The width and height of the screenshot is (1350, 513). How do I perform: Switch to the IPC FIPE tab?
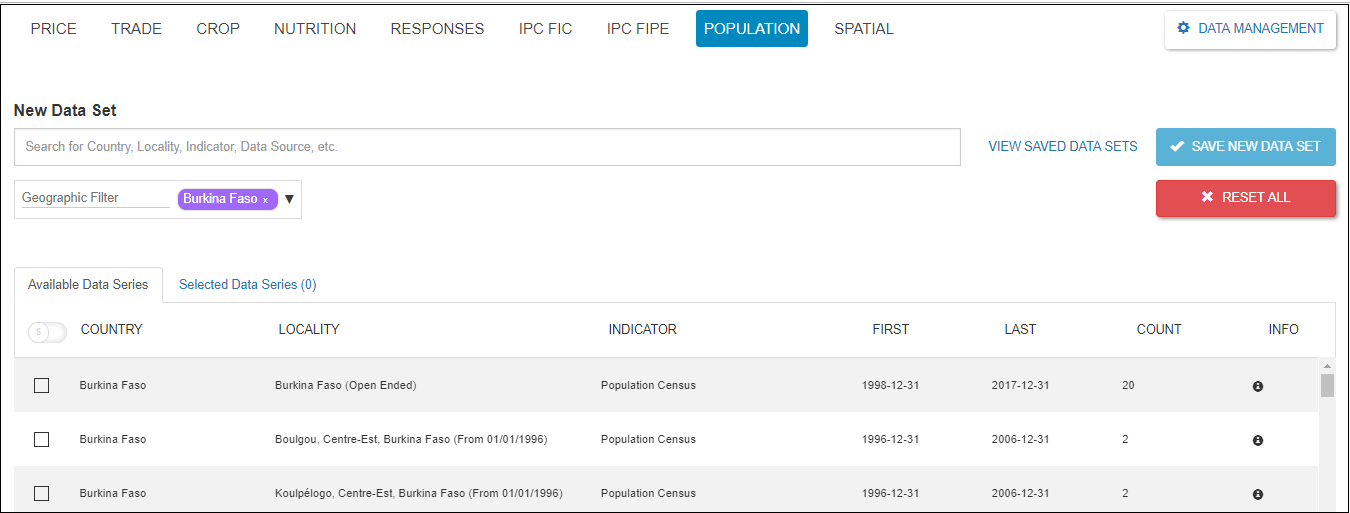coord(638,29)
